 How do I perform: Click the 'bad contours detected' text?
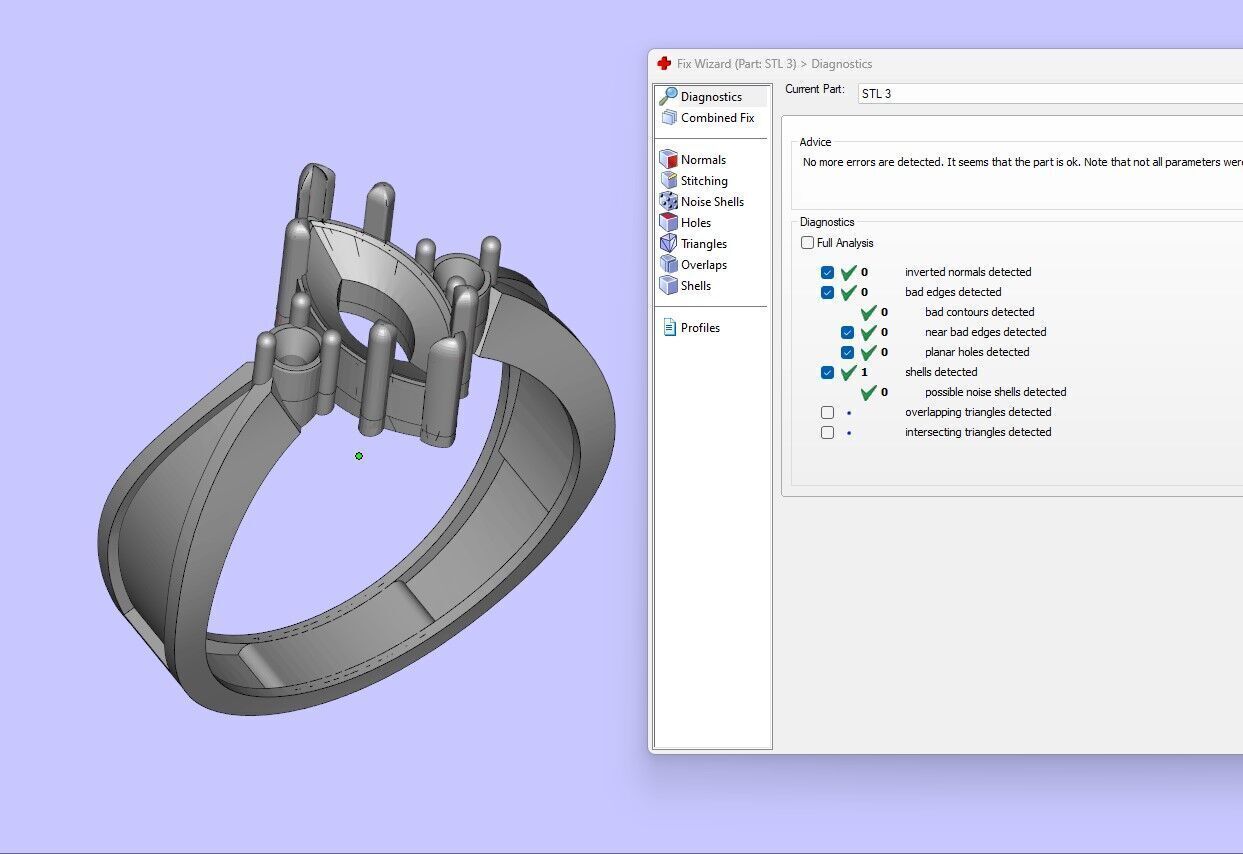(979, 312)
